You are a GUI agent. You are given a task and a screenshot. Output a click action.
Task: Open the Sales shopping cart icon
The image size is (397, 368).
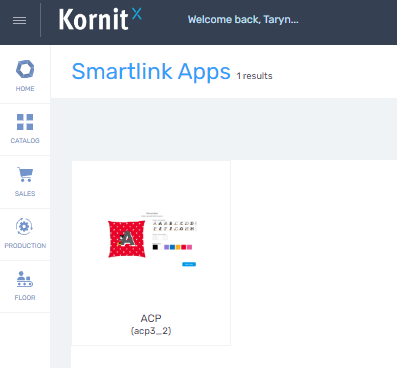25,174
